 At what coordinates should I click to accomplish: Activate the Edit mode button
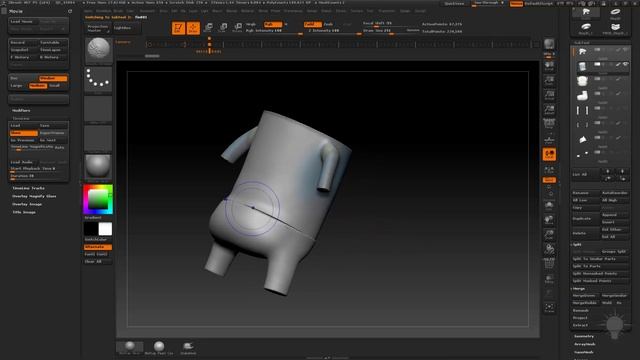178,28
